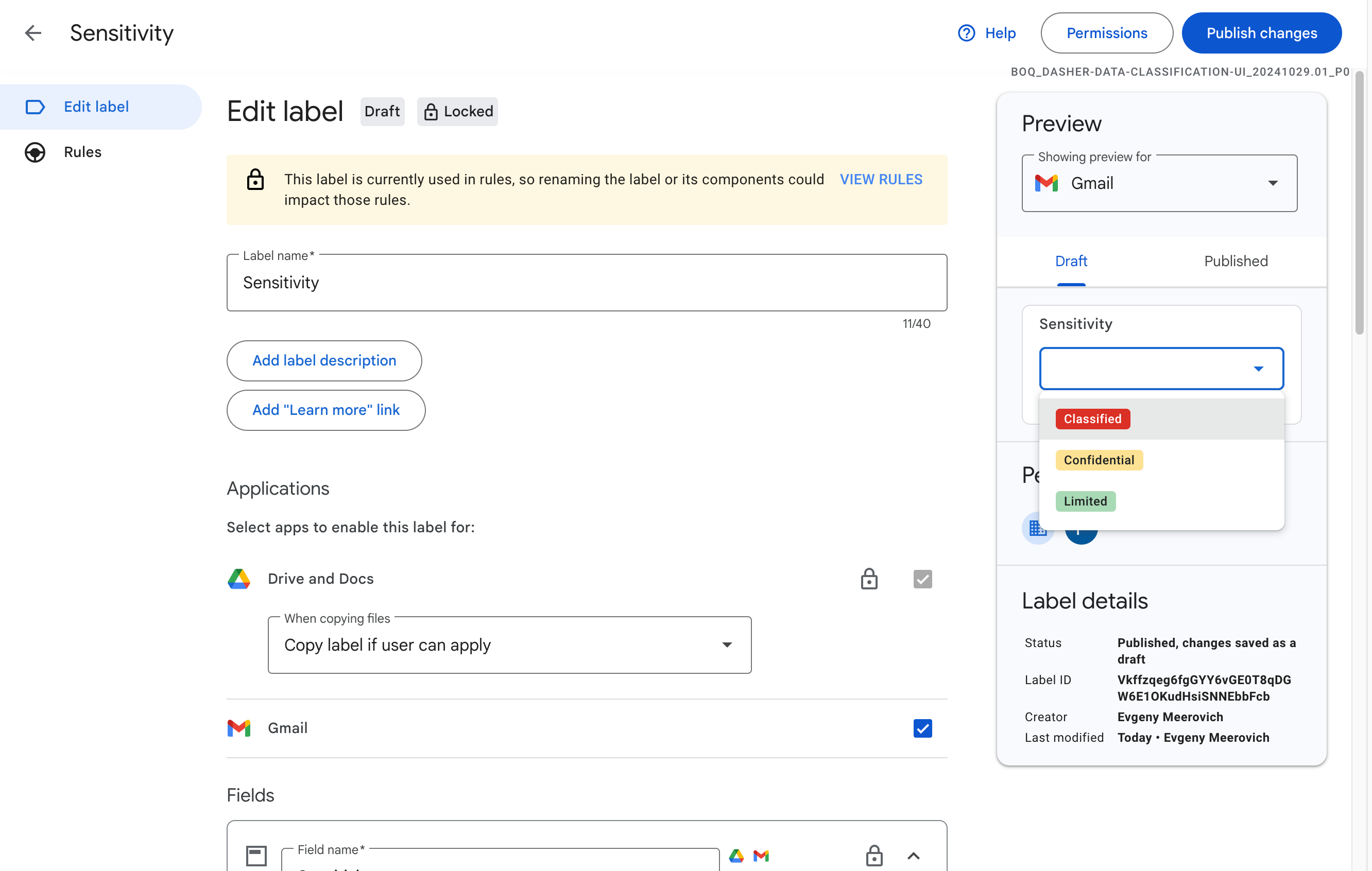Open VIEW RULES from the warning banner

pyautogui.click(x=880, y=179)
